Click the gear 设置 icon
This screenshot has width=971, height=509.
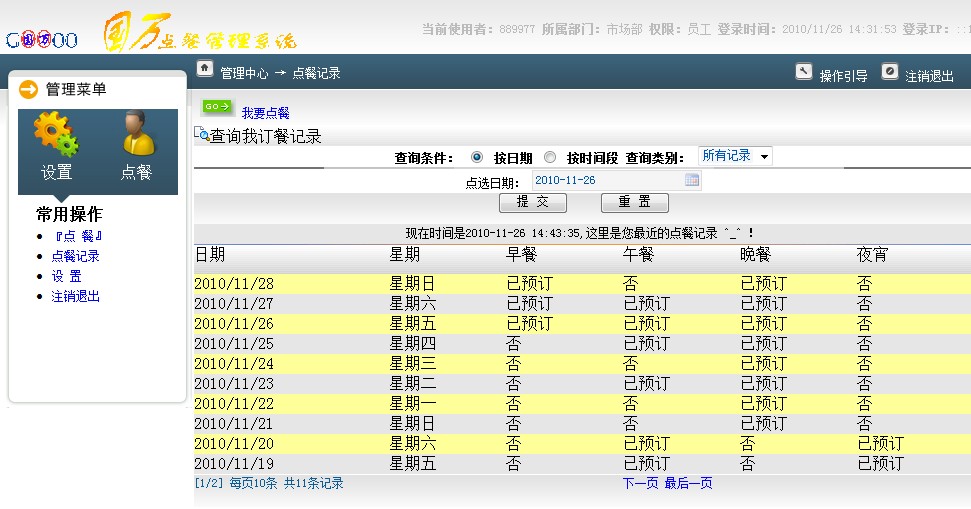click(56, 136)
